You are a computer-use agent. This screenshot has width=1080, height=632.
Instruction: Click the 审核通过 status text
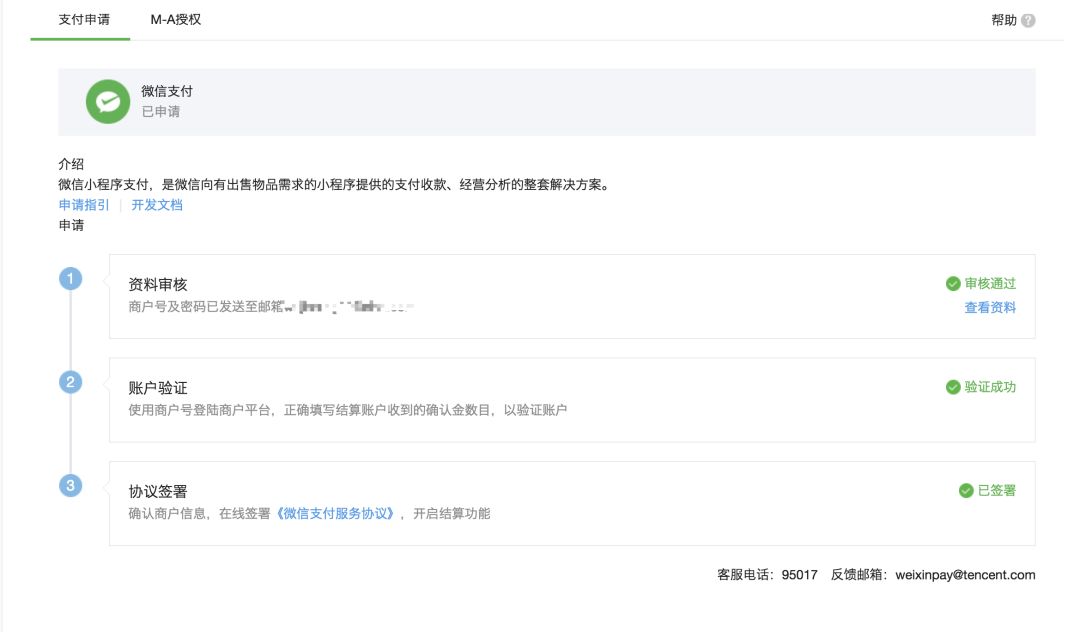tap(990, 284)
